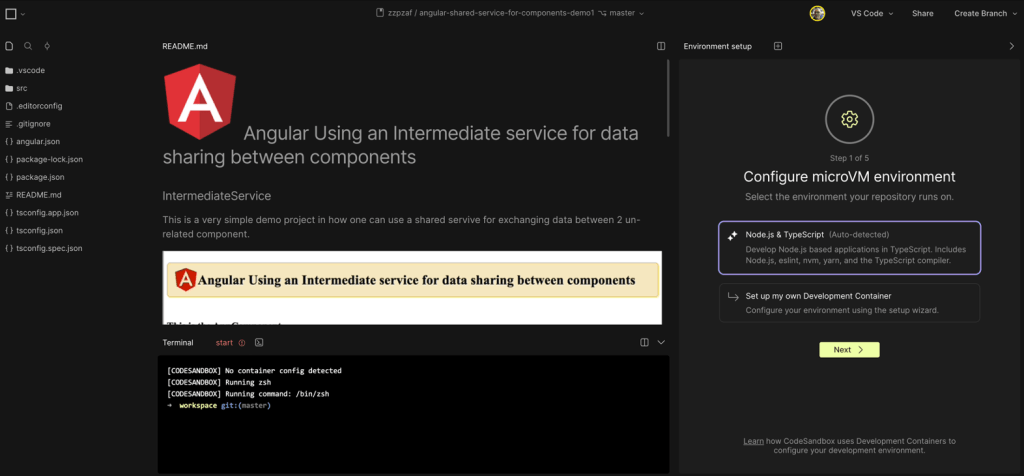Click the README preview vertical scrollbar
The image size is (1024, 476).
pos(667,98)
